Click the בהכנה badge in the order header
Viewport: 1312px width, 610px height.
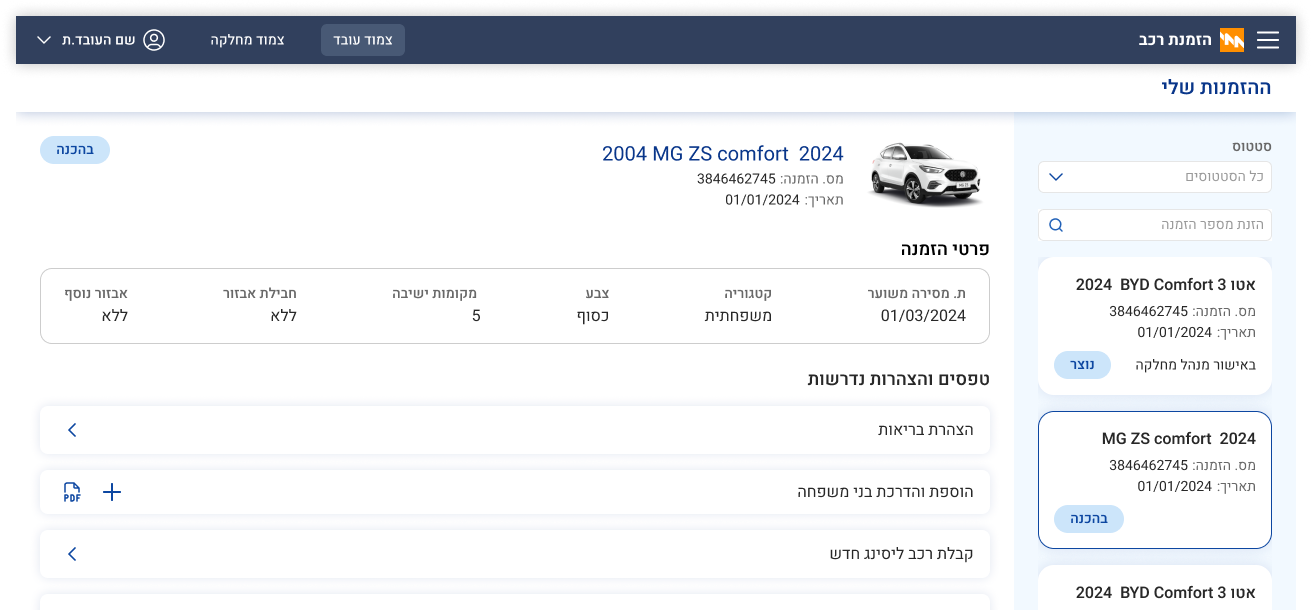tap(75, 150)
